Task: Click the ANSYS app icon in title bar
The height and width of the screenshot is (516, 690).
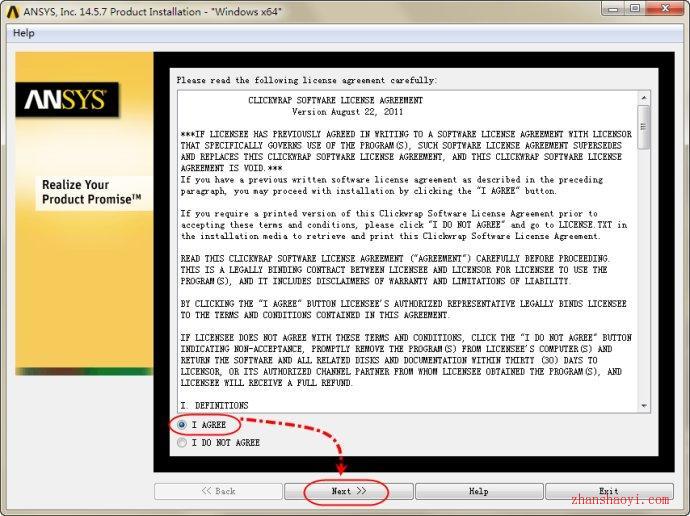Action: [x=13, y=12]
